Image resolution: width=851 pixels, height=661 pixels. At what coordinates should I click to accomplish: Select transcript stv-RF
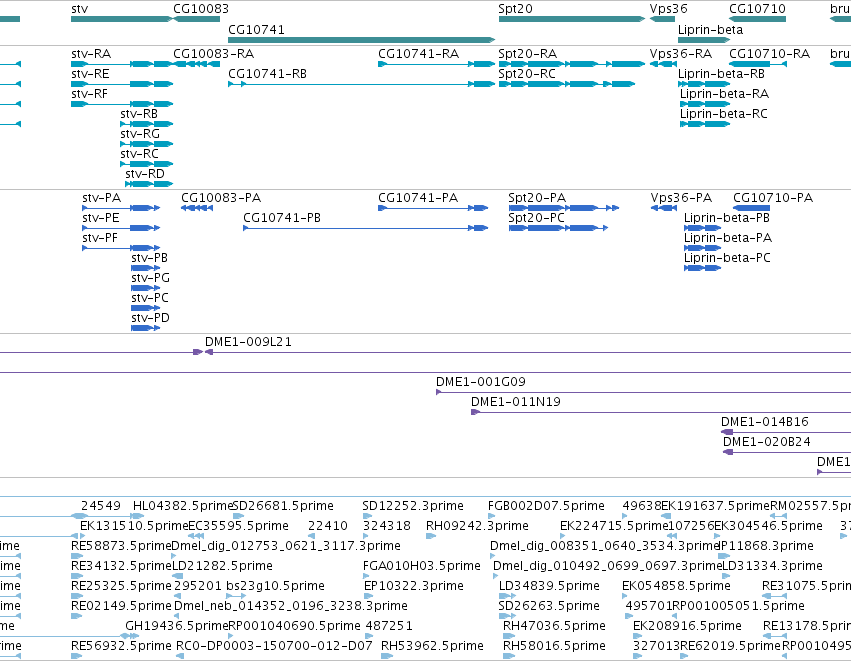pos(122,104)
